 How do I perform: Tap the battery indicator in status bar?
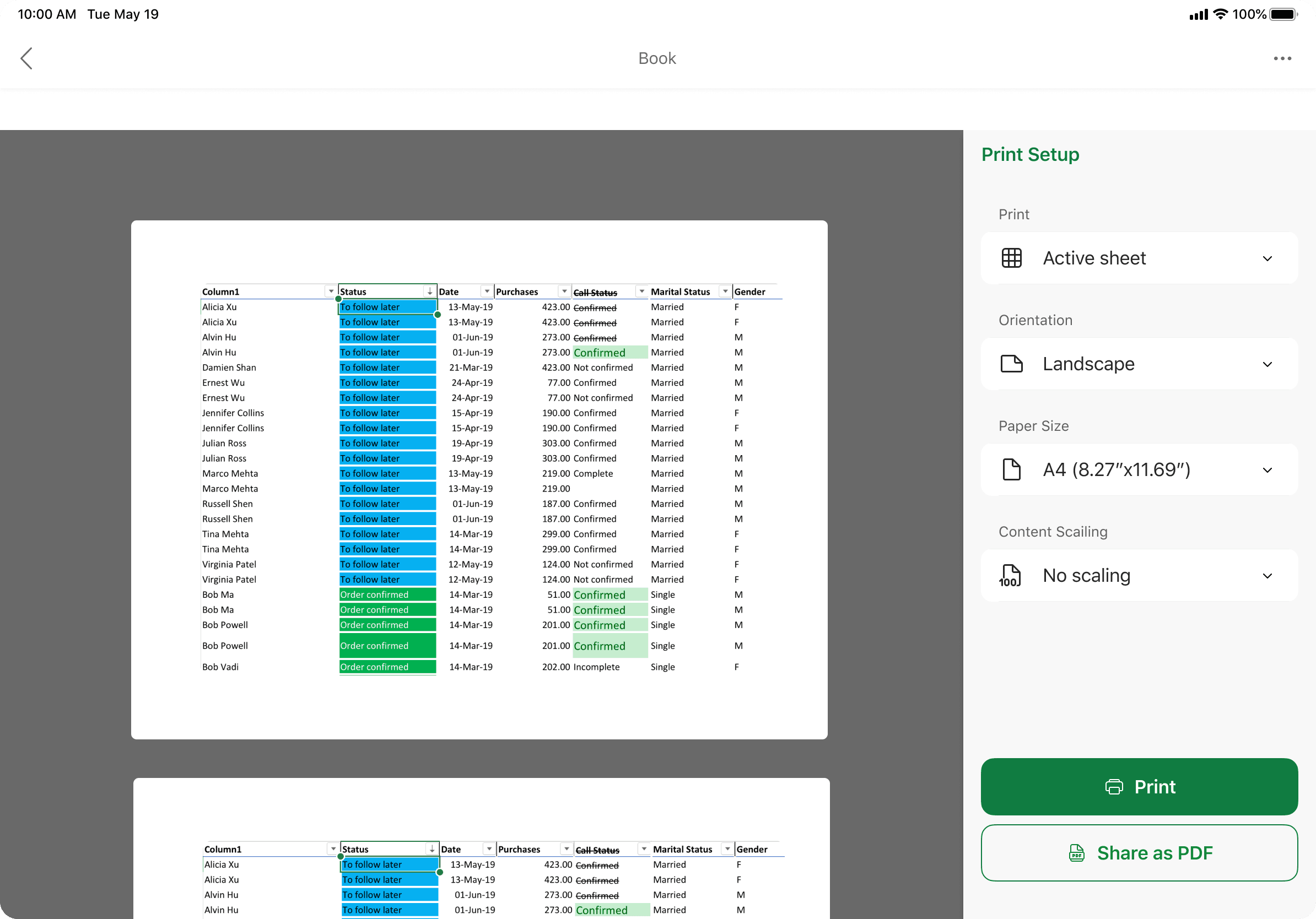click(1284, 14)
